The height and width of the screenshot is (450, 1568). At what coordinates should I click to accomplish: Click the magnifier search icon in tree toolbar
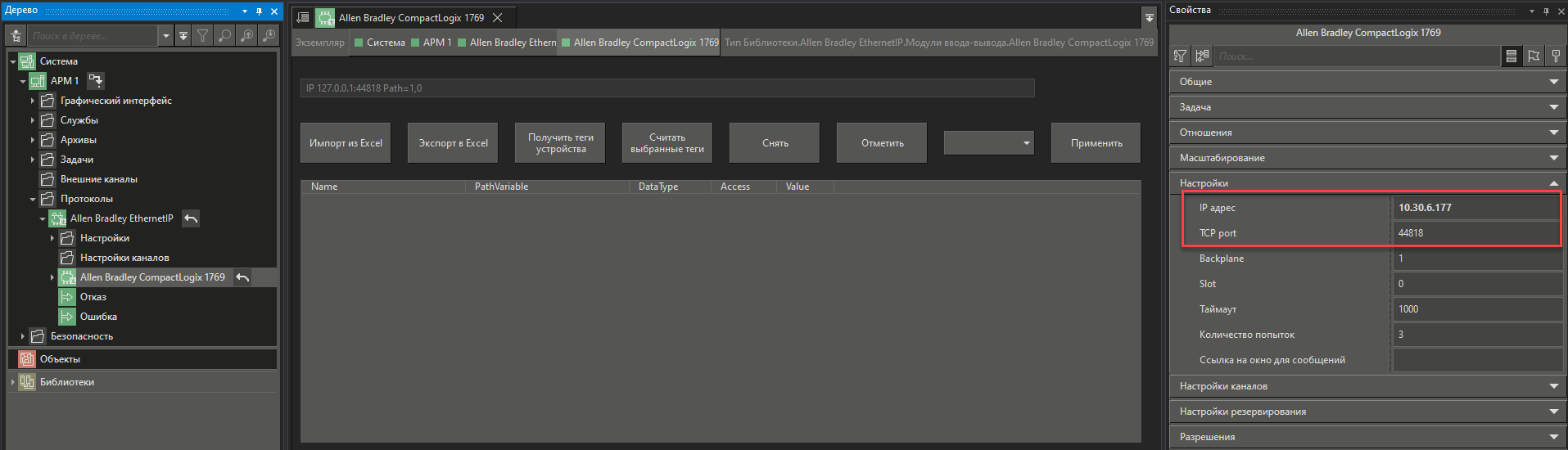coord(224,35)
